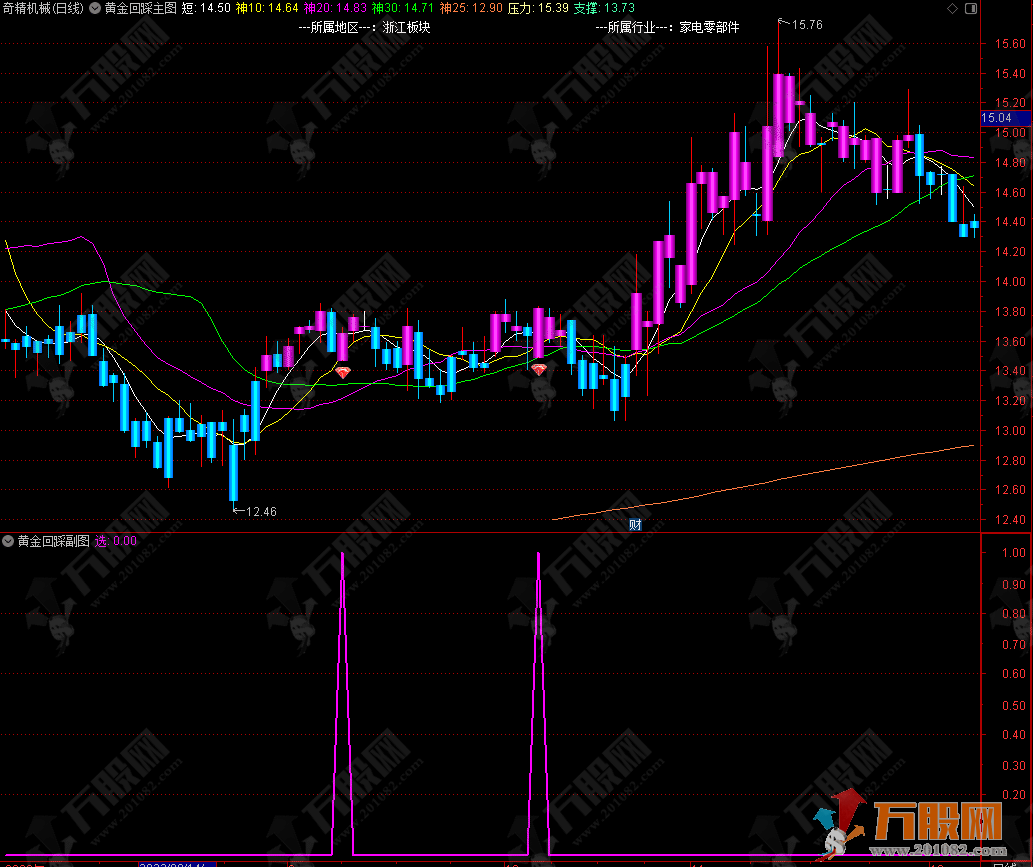The height and width of the screenshot is (867, 1033).
Task: Click the 短: 14.50 line value
Action: click(x=206, y=9)
